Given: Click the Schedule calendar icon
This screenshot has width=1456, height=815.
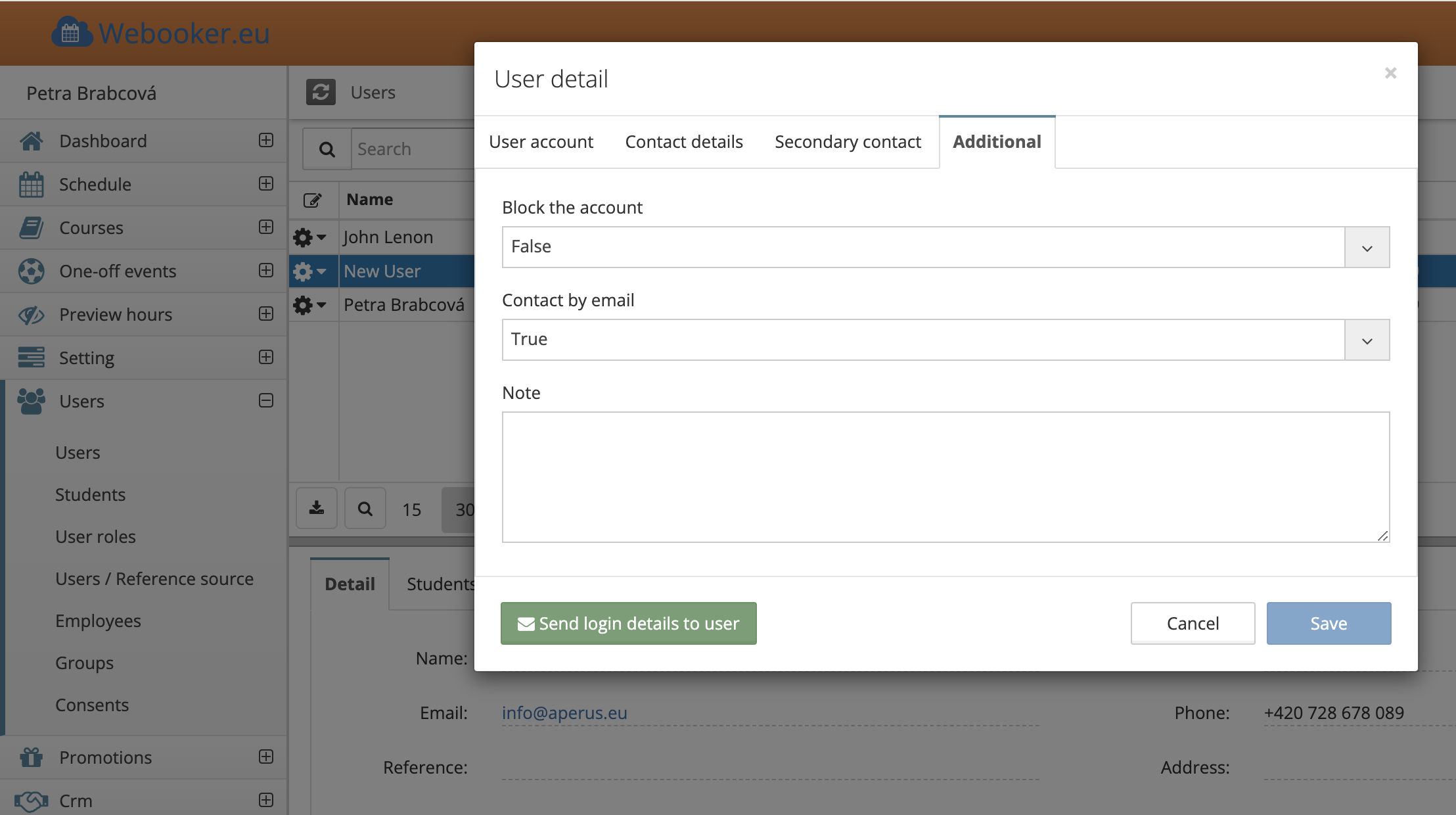Looking at the screenshot, I should [x=31, y=184].
